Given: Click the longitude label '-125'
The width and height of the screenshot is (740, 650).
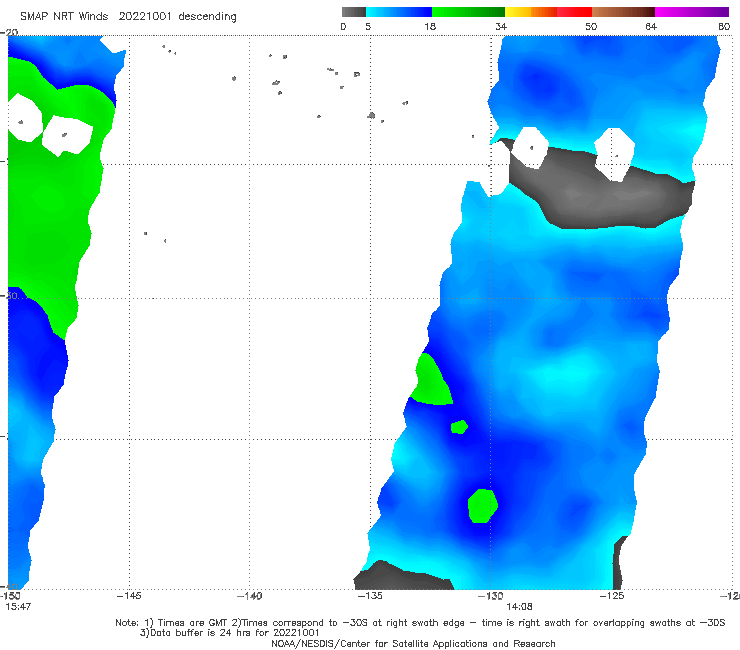Looking at the screenshot, I should [612, 596].
